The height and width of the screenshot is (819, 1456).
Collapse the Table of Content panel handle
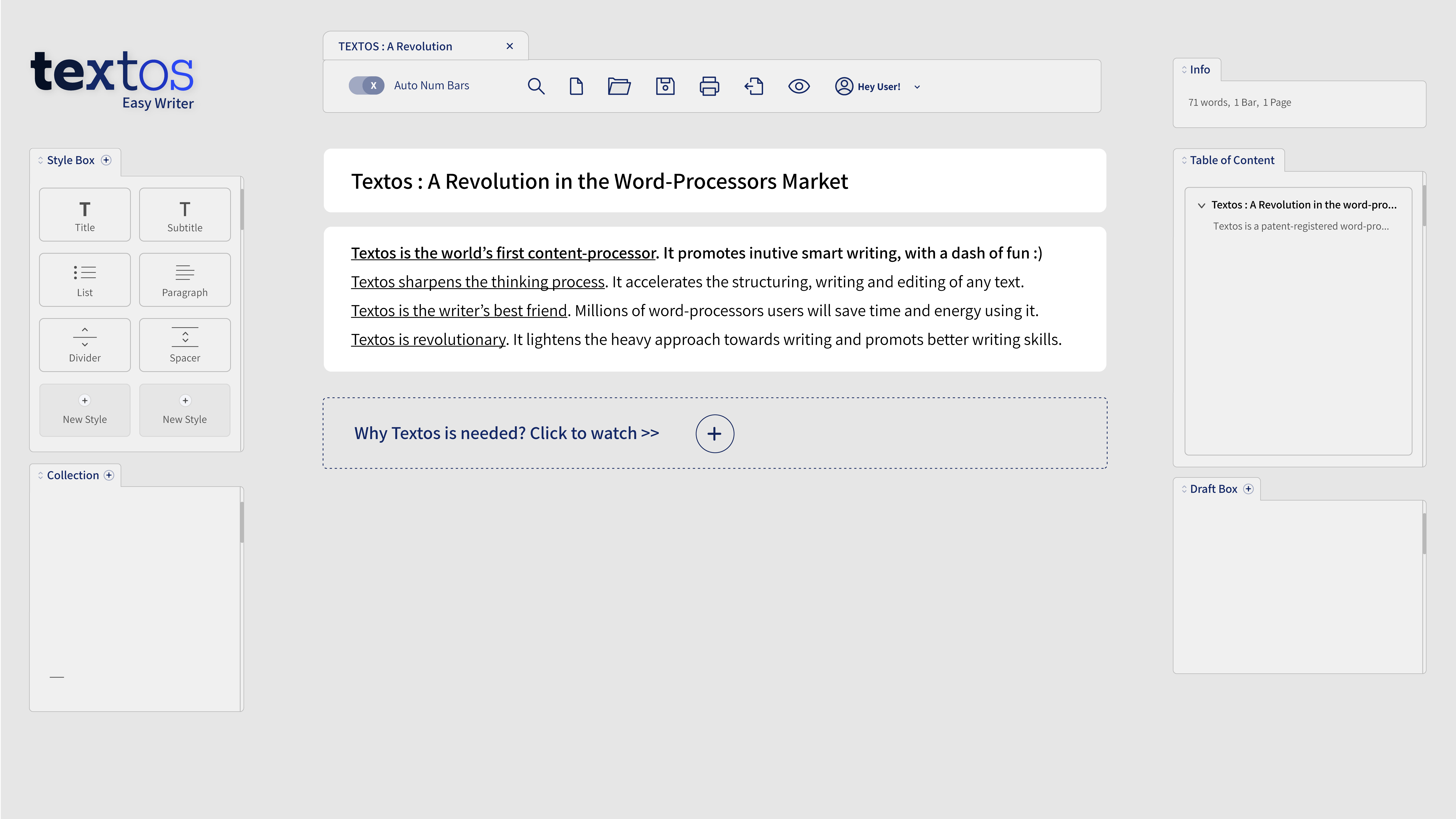click(1184, 161)
